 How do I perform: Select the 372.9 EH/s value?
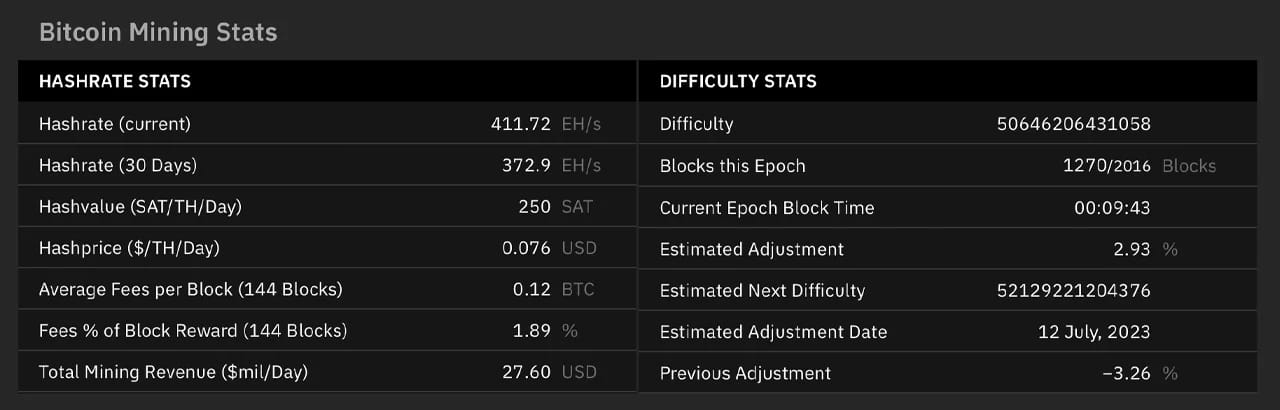pos(526,166)
